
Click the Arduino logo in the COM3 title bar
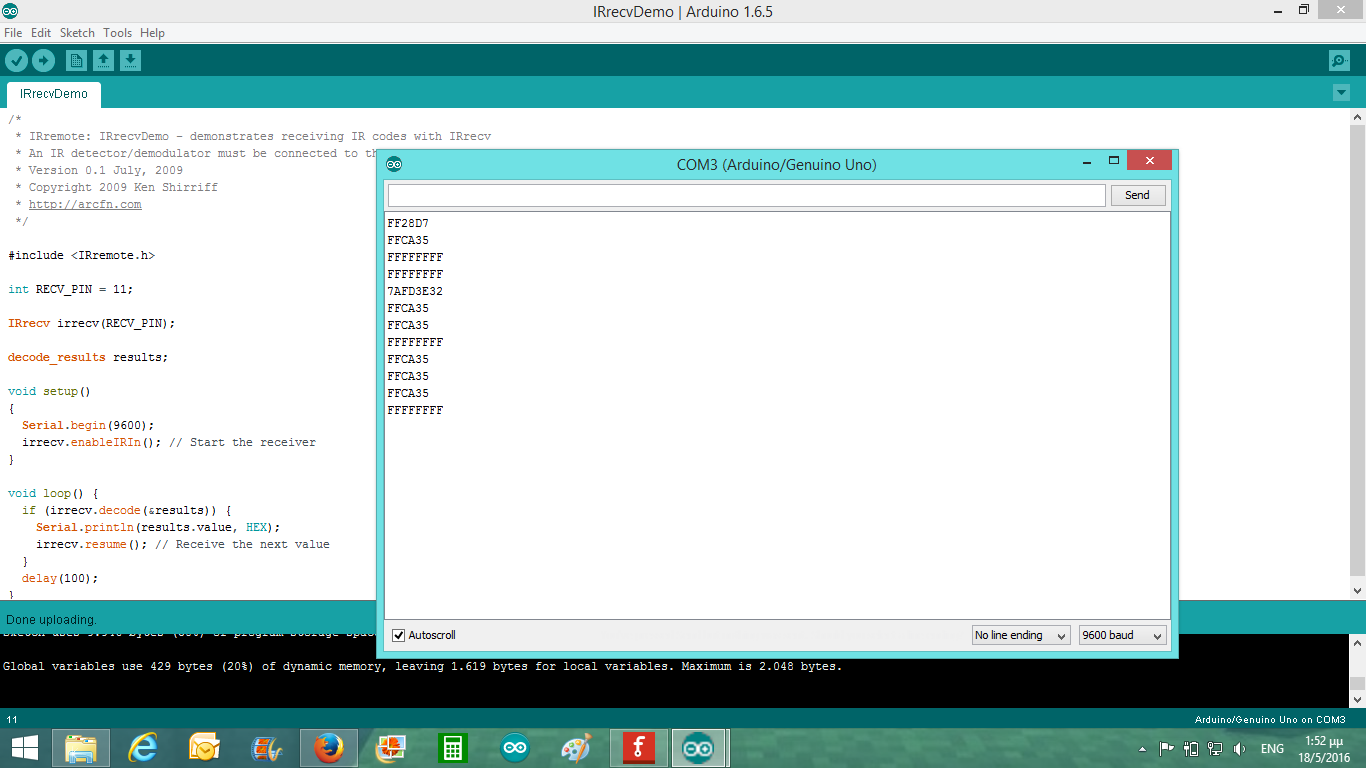coord(394,164)
